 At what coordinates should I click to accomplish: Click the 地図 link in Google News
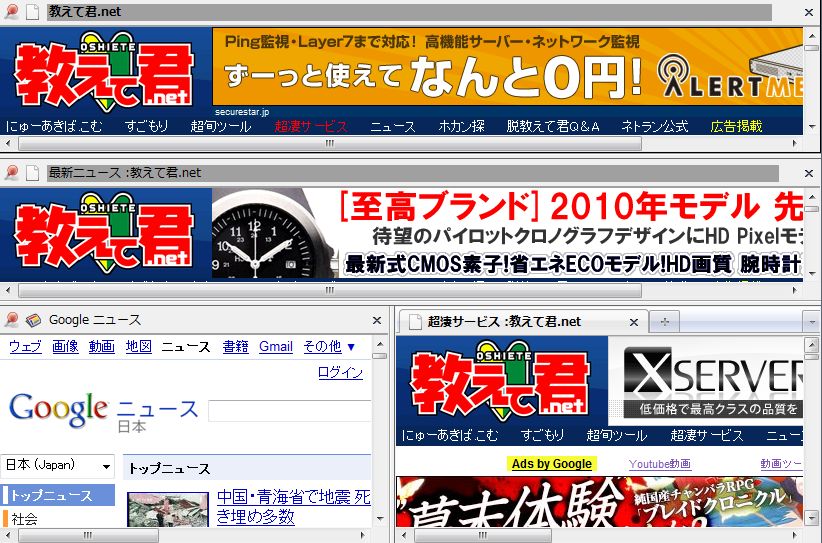click(138, 346)
